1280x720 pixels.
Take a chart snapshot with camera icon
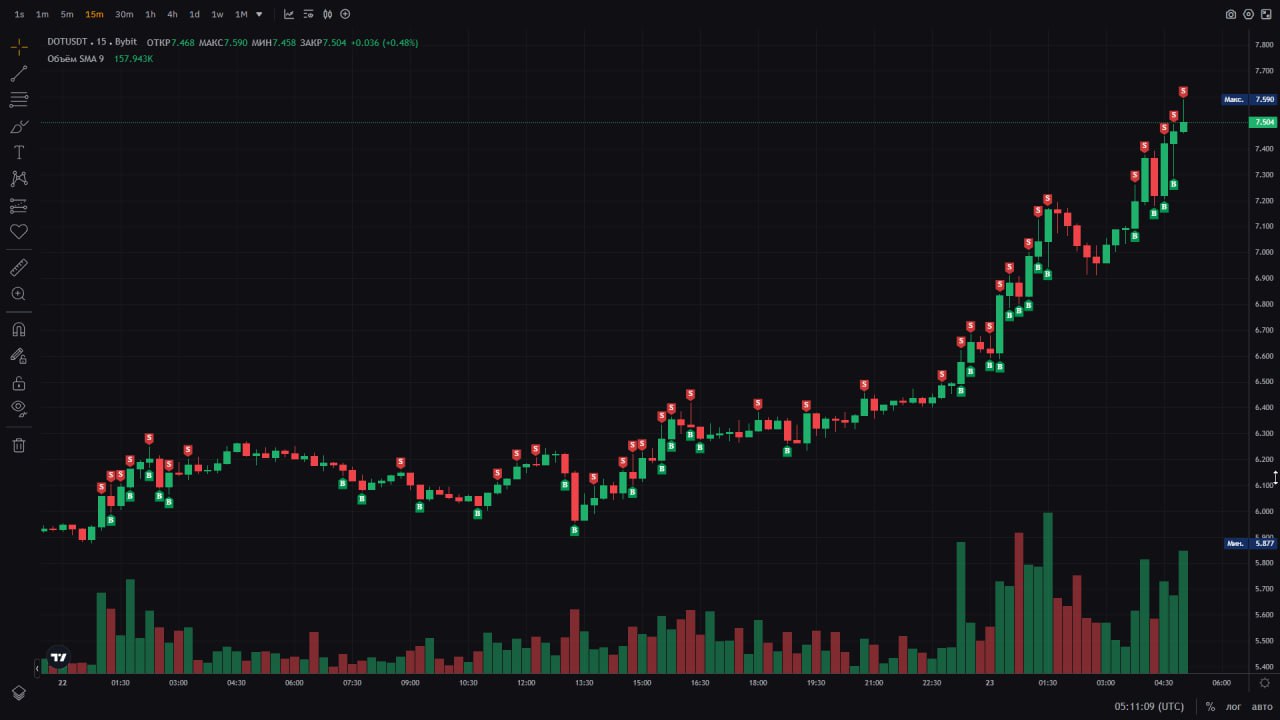(x=1231, y=14)
